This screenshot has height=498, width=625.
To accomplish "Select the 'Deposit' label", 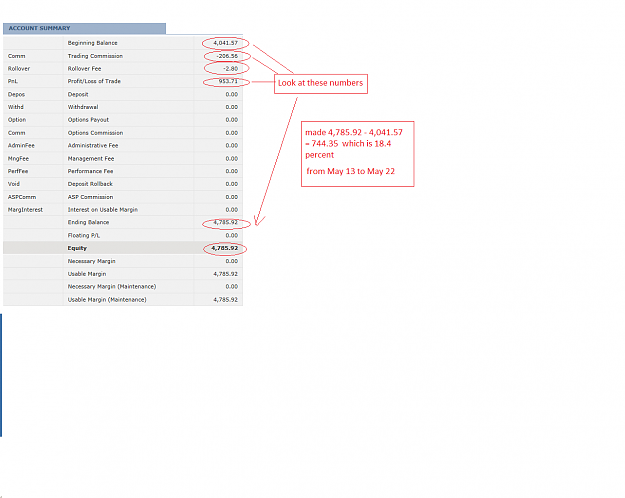I will coord(78,94).
